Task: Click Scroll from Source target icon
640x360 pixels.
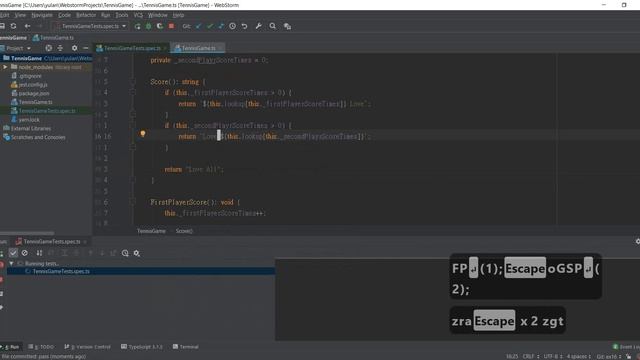Action: point(49,48)
